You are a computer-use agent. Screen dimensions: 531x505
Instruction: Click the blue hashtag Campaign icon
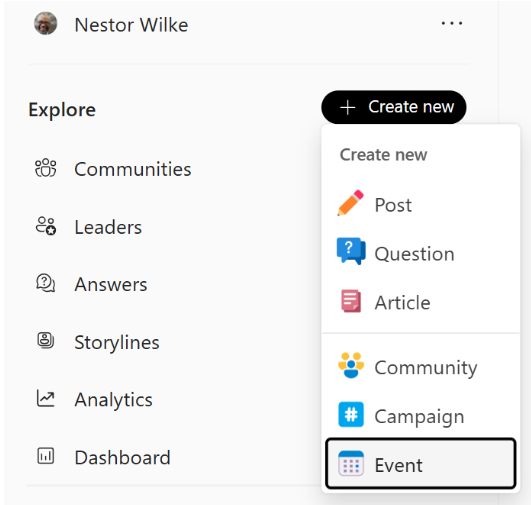coord(351,415)
